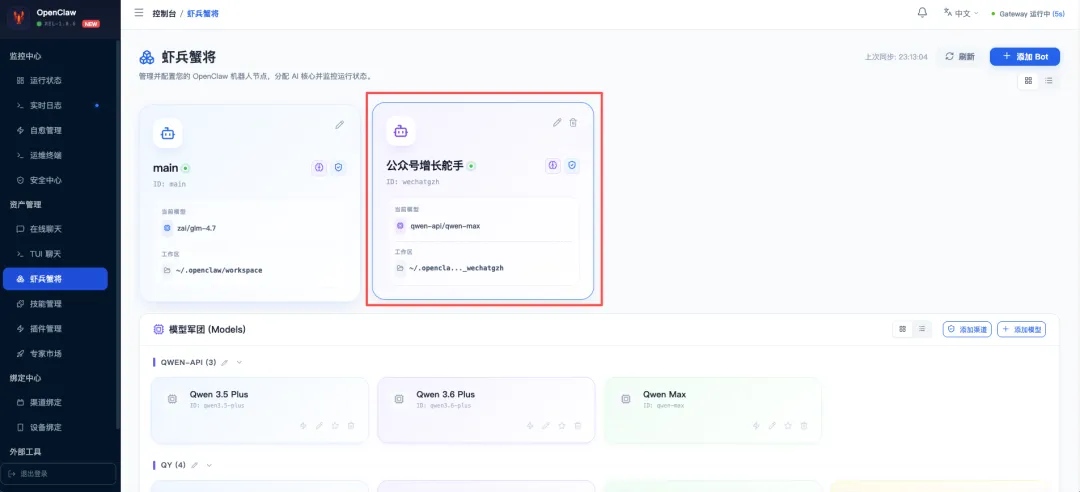The image size is (1080, 492).
Task: Edit the main bot with pencil icon
Action: click(x=340, y=125)
